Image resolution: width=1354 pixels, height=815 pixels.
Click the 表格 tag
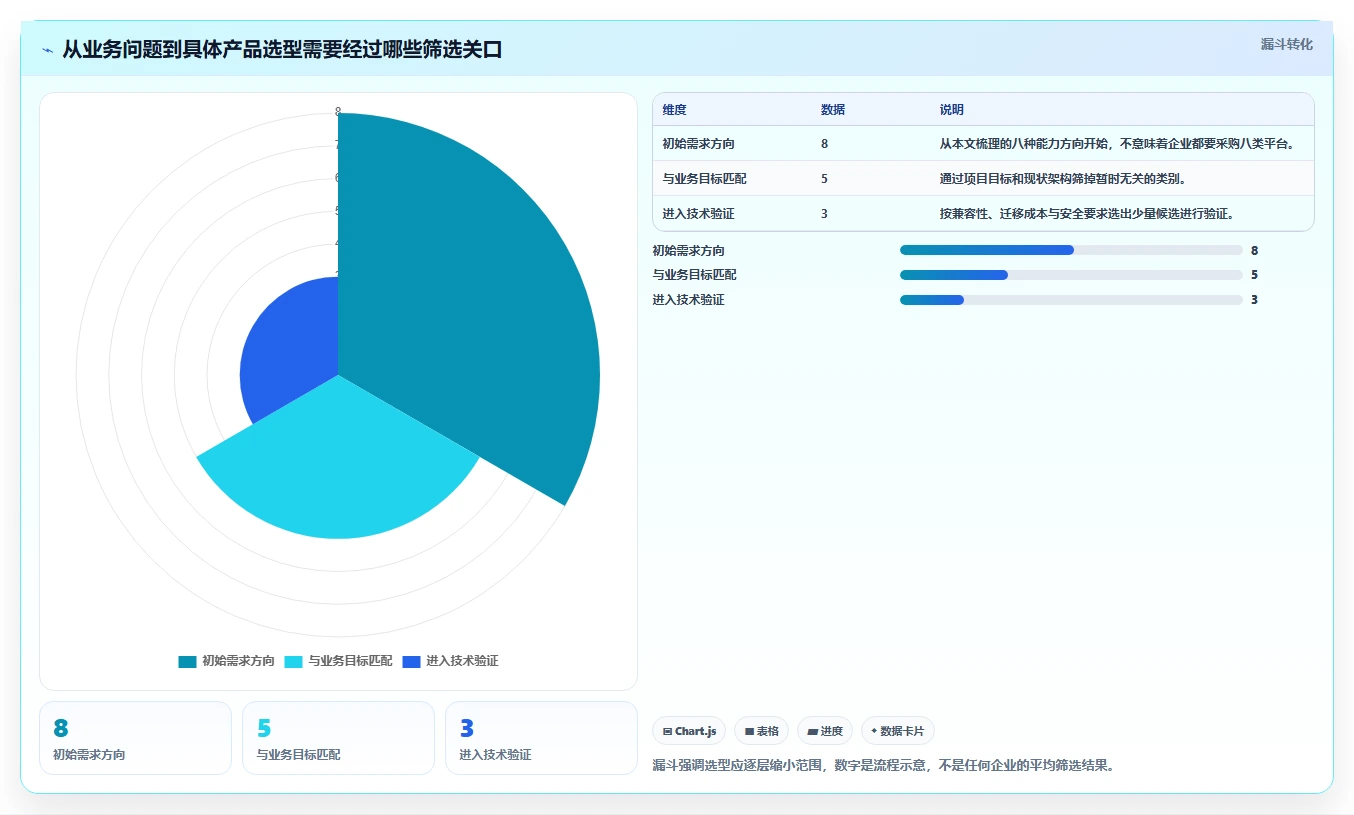click(761, 731)
